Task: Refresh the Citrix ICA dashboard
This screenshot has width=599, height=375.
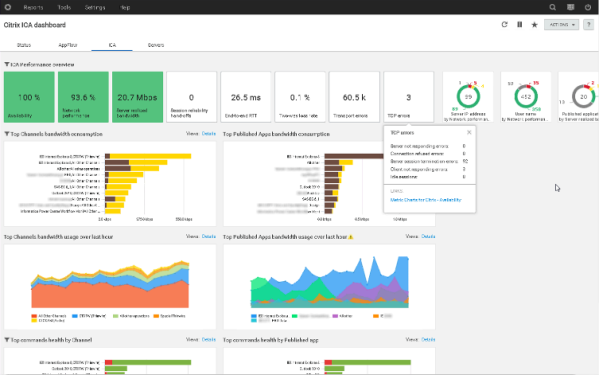Action: [505, 24]
